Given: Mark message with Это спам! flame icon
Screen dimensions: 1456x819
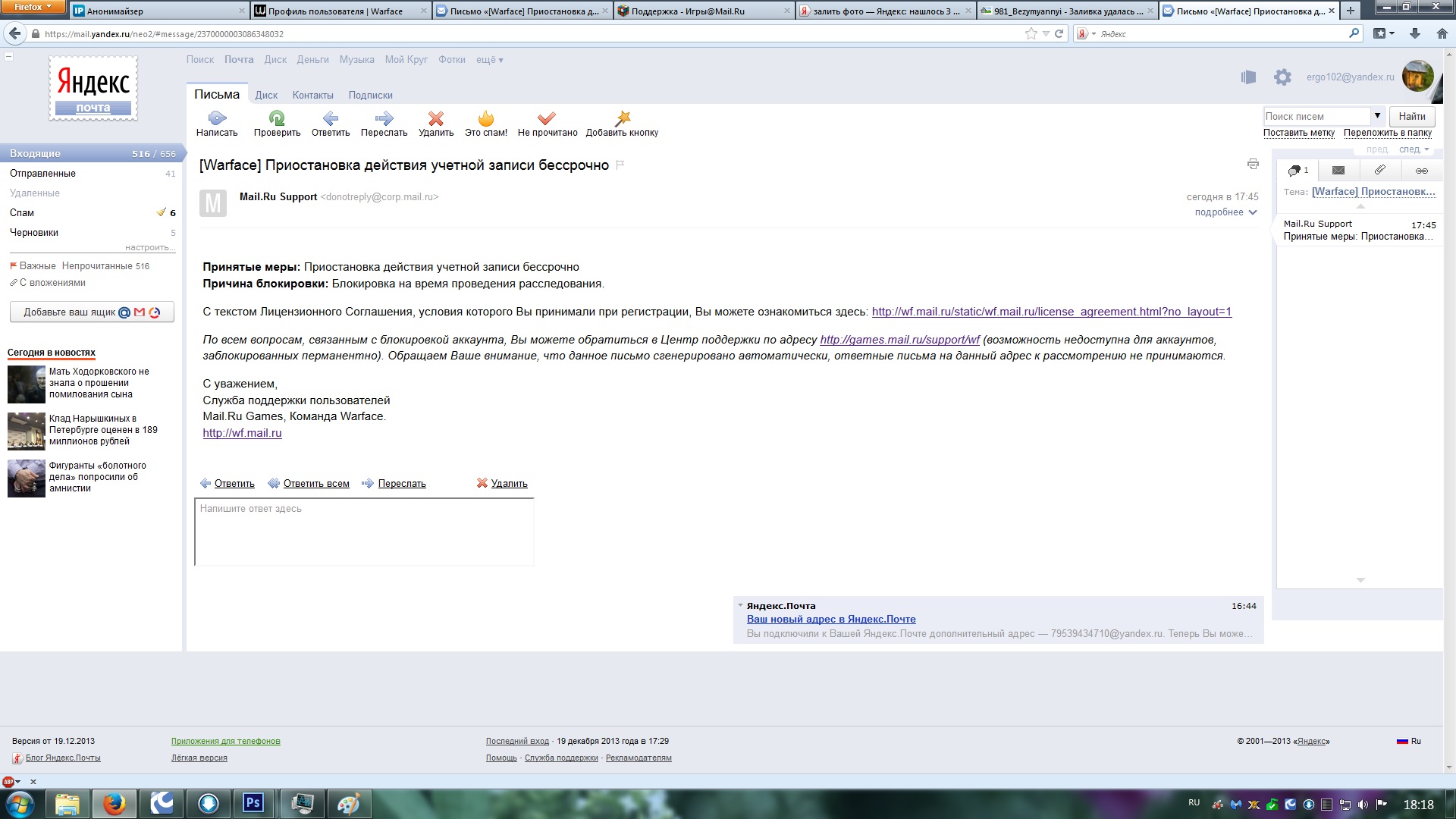Looking at the screenshot, I should pyautogui.click(x=486, y=118).
